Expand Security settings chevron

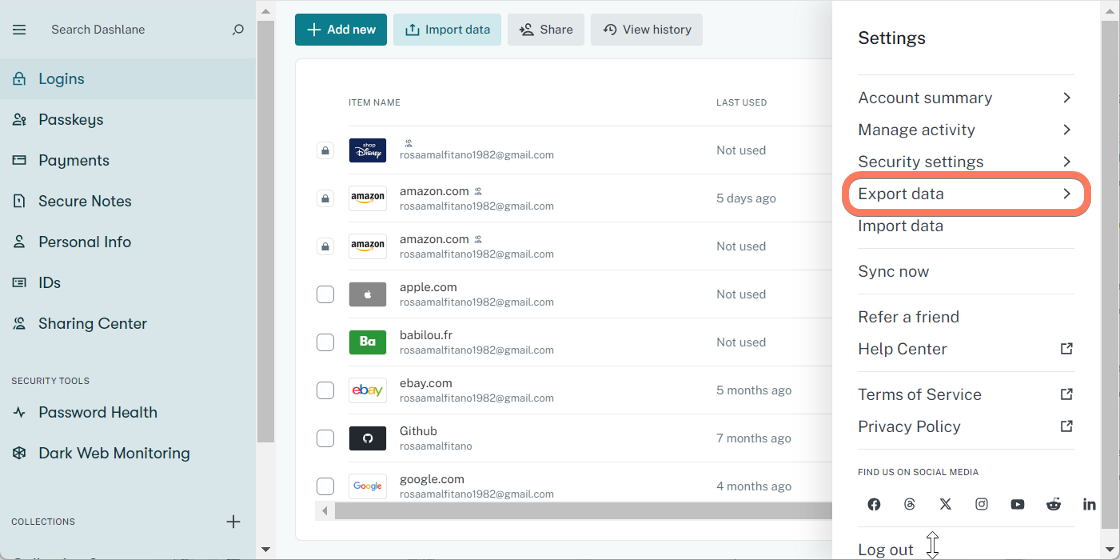1066,161
